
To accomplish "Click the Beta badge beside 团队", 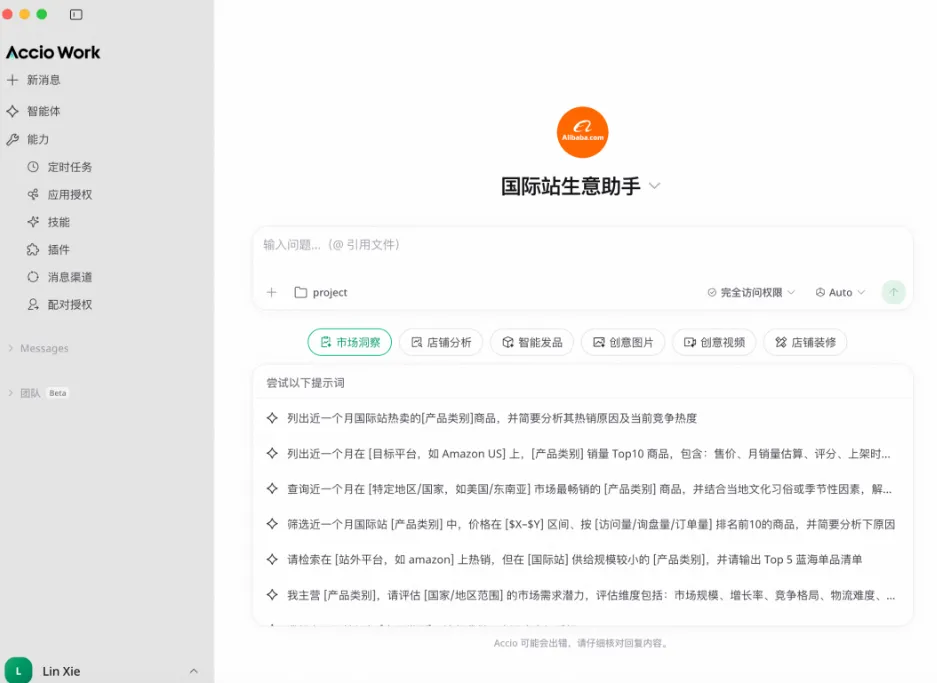I will (58, 393).
